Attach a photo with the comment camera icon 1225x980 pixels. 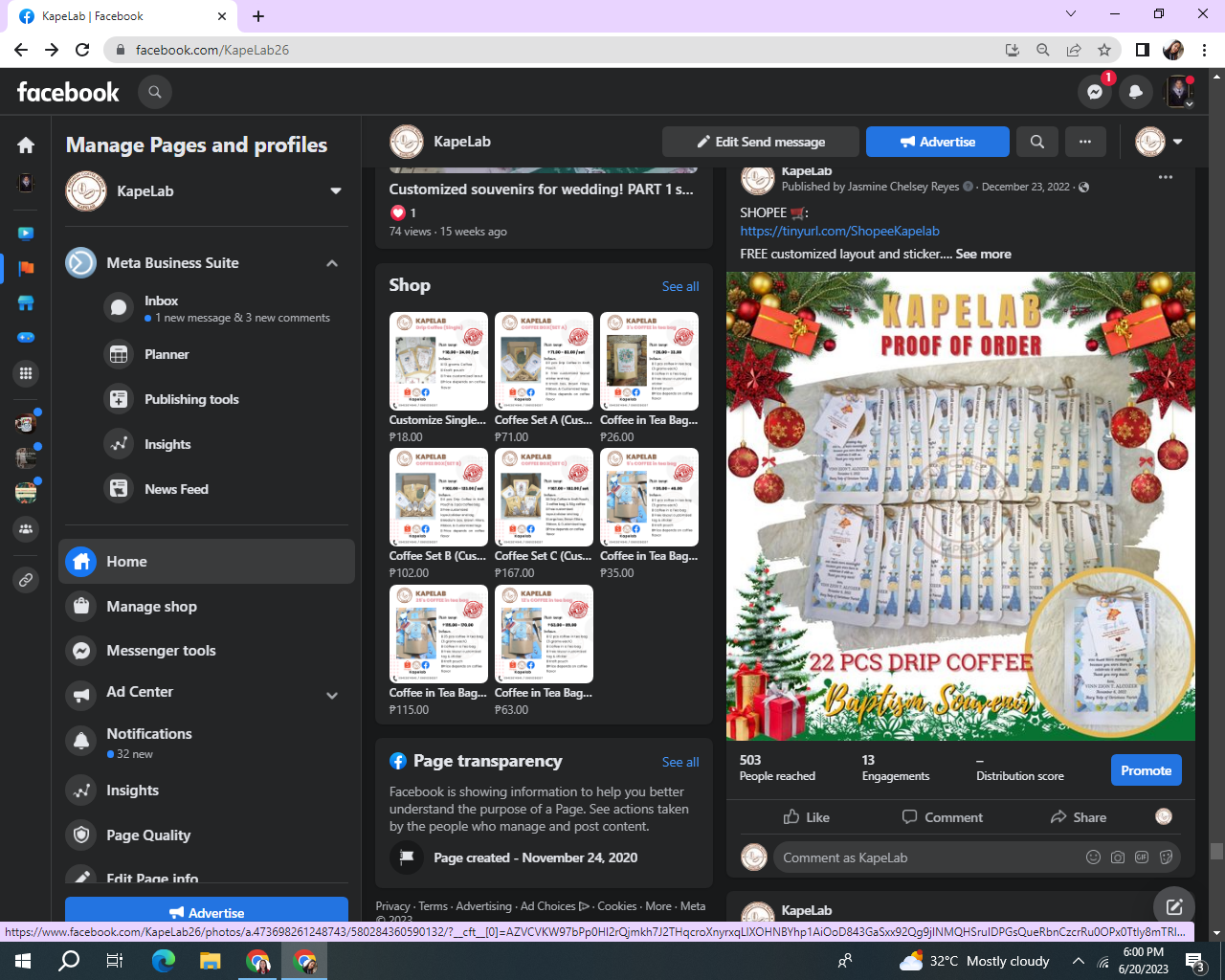tap(1118, 857)
